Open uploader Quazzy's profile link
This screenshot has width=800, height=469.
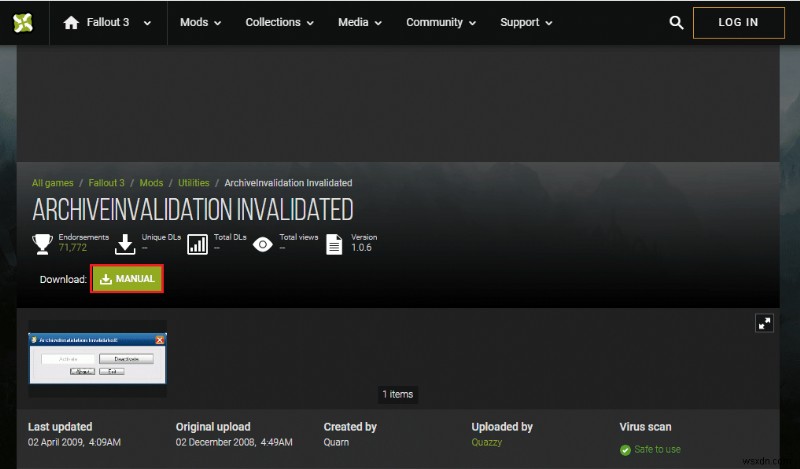pyautogui.click(x=486, y=442)
